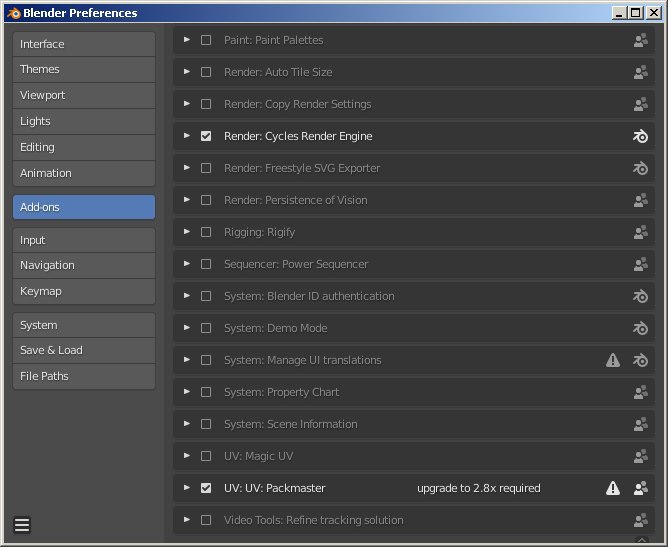Disable the Cycles Render Engine add-on
This screenshot has width=668, height=547.
[x=206, y=136]
